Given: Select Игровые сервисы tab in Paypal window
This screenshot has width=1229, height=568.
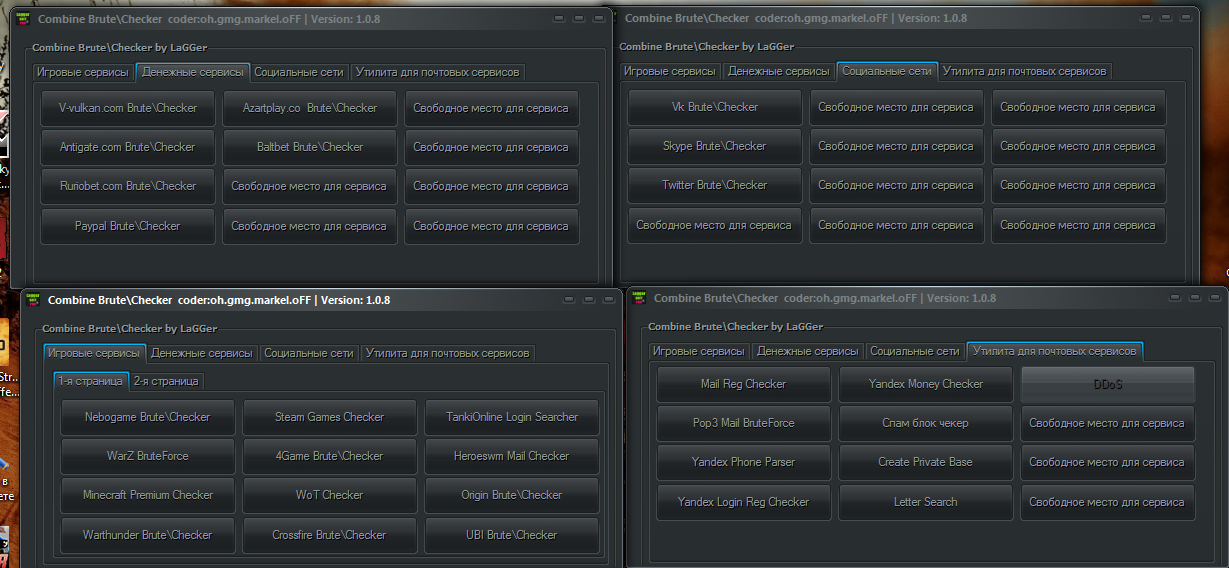Looking at the screenshot, I should tap(83, 72).
